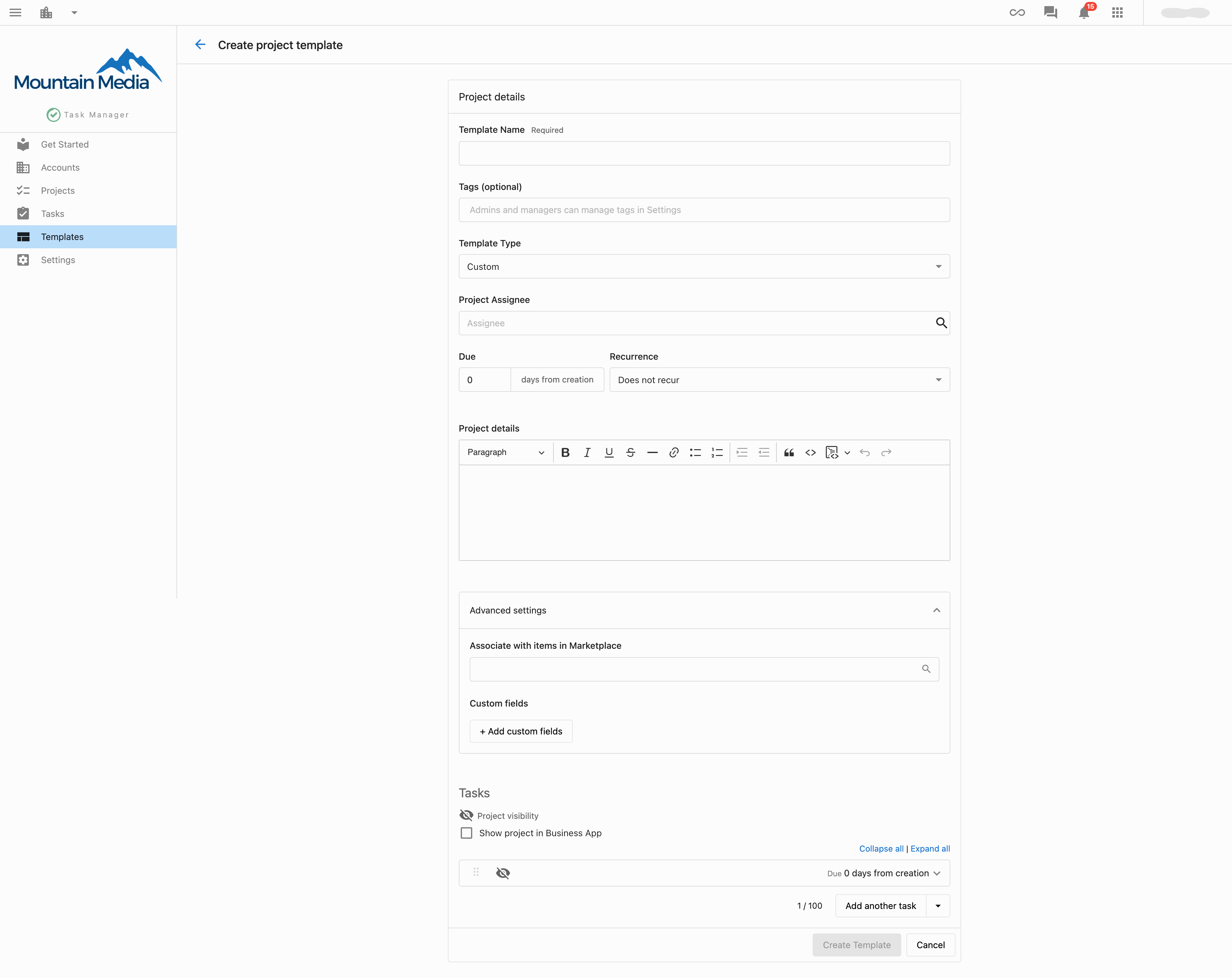The width and height of the screenshot is (1232, 978).
Task: Open Settings in sidebar
Action: 89,260
